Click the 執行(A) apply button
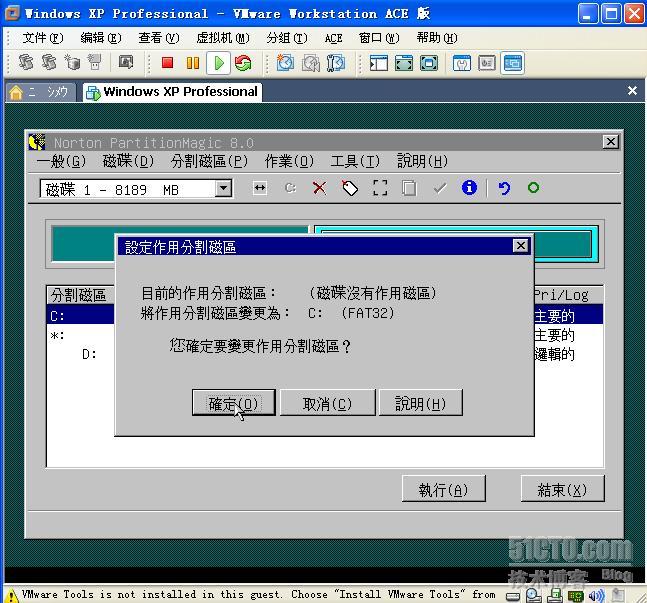Image resolution: width=647 pixels, height=603 pixels. (444, 489)
